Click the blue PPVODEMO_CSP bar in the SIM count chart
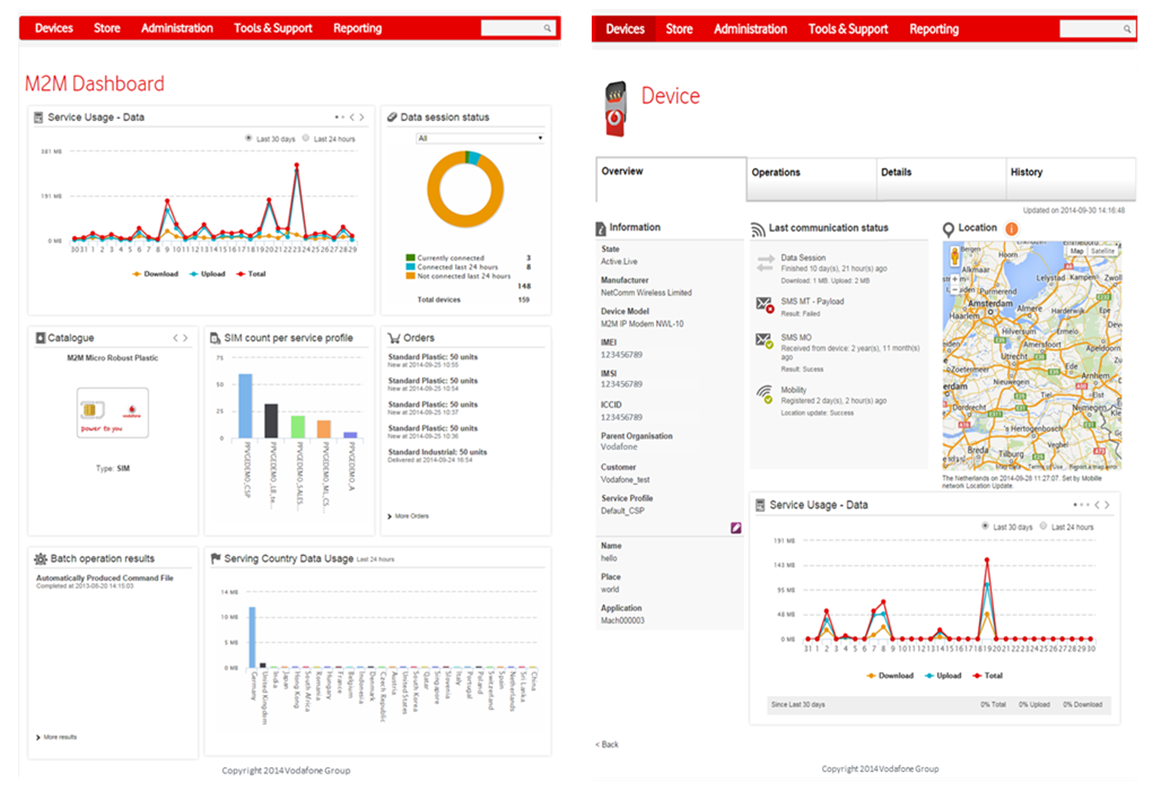 tap(245, 406)
